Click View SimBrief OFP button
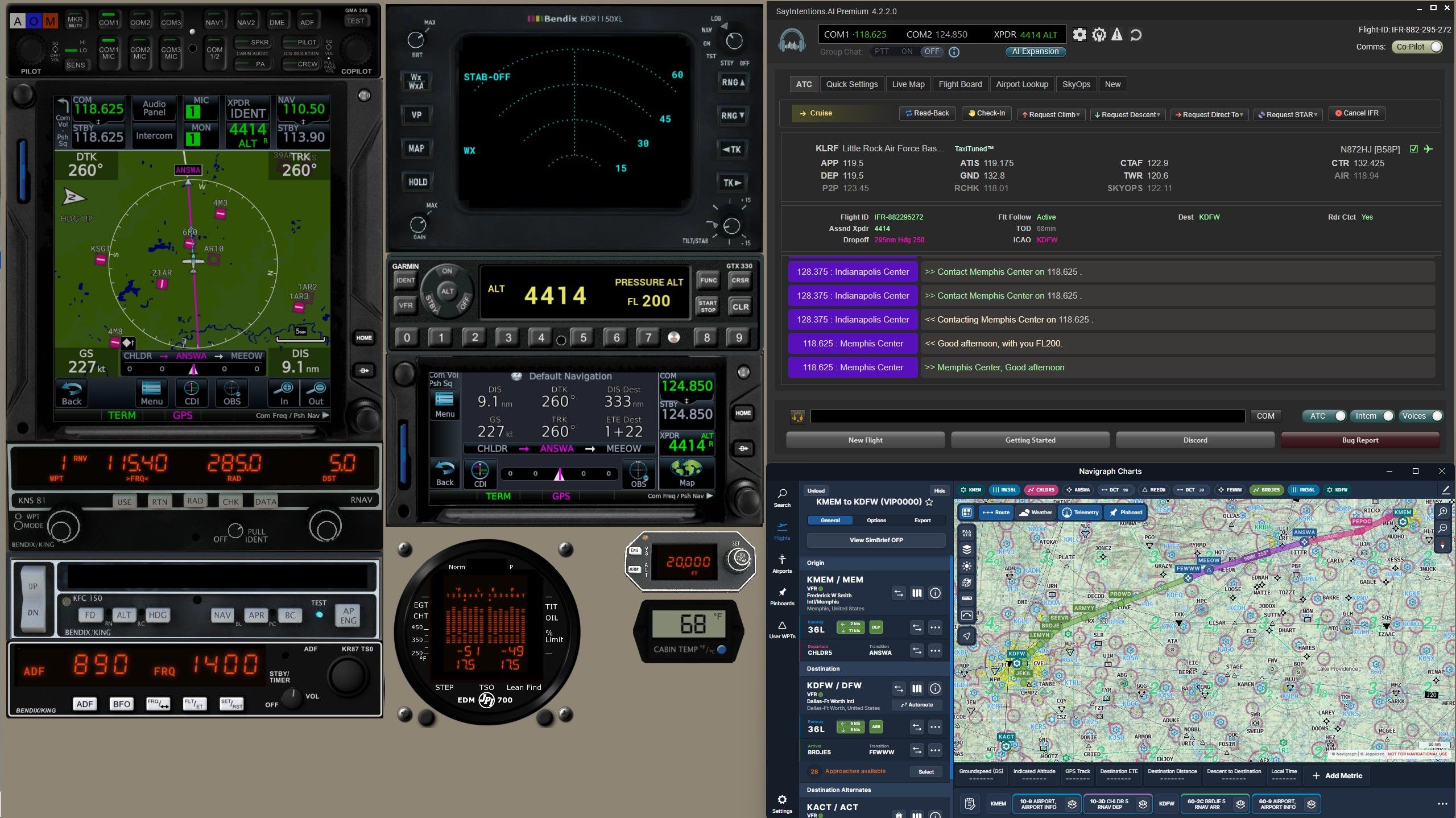 coord(876,540)
